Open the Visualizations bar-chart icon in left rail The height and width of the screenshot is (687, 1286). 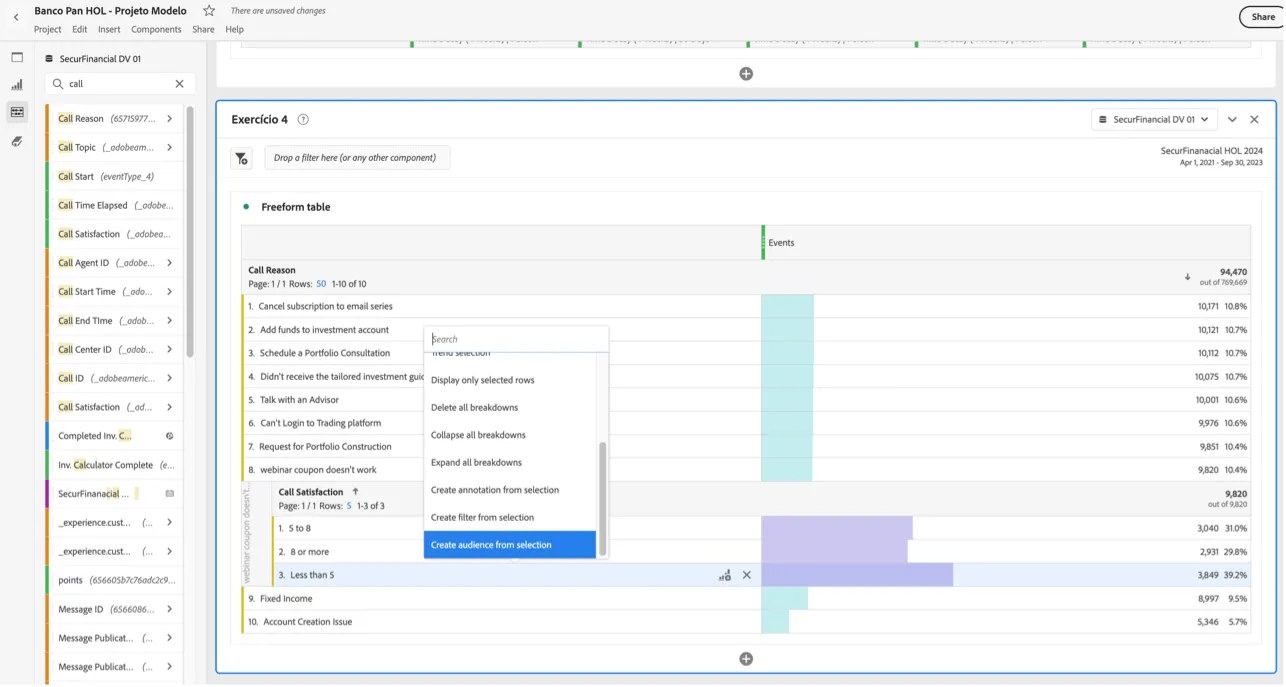pyautogui.click(x=17, y=85)
